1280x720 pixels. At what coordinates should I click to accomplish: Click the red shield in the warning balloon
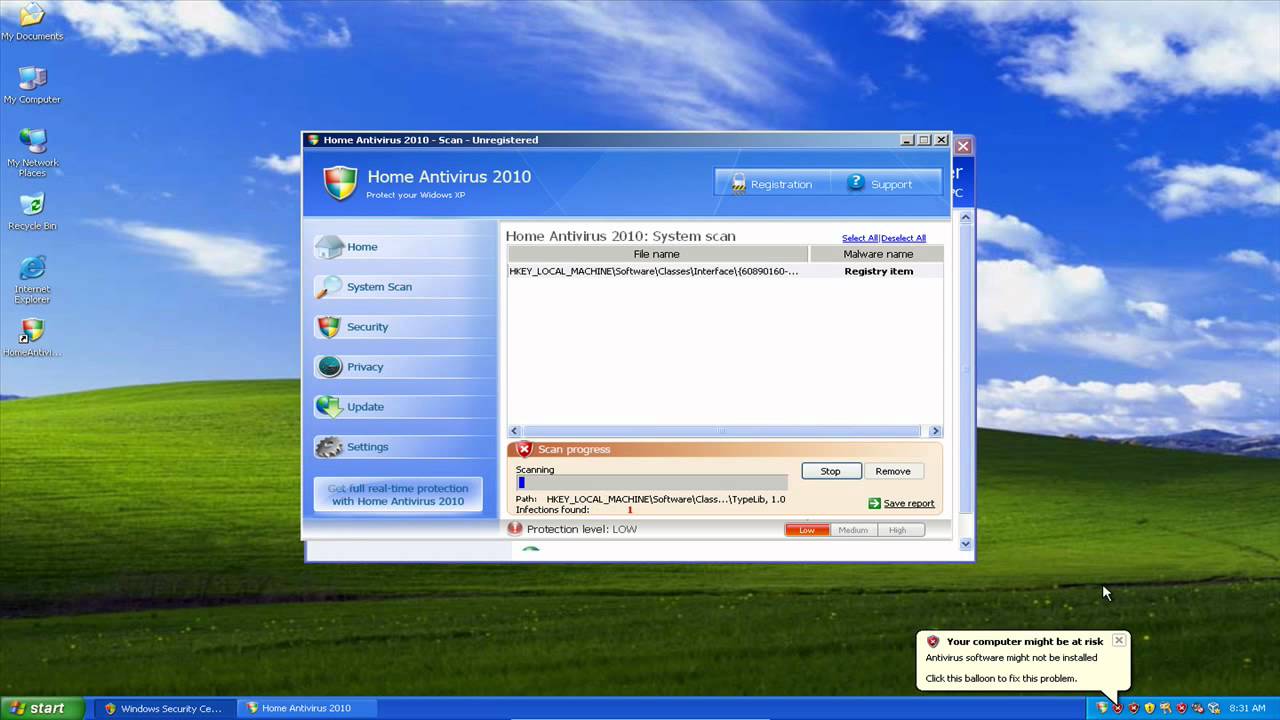[933, 642]
